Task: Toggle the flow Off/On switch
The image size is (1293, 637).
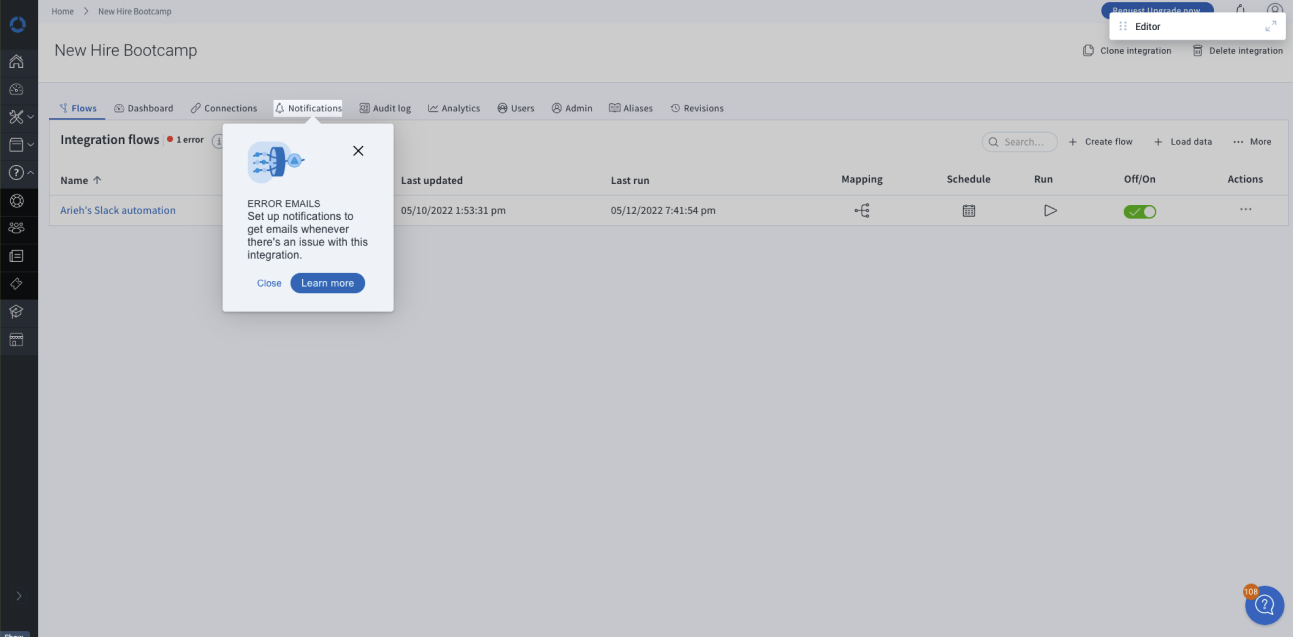Action: (1139, 211)
